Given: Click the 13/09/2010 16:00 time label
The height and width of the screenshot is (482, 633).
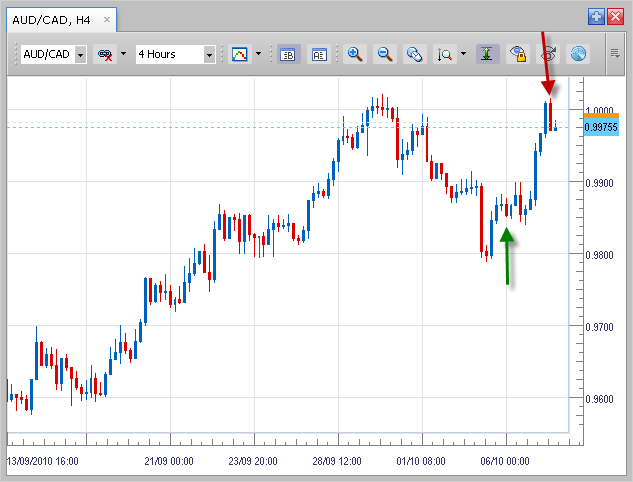Looking at the screenshot, I should tap(43, 461).
